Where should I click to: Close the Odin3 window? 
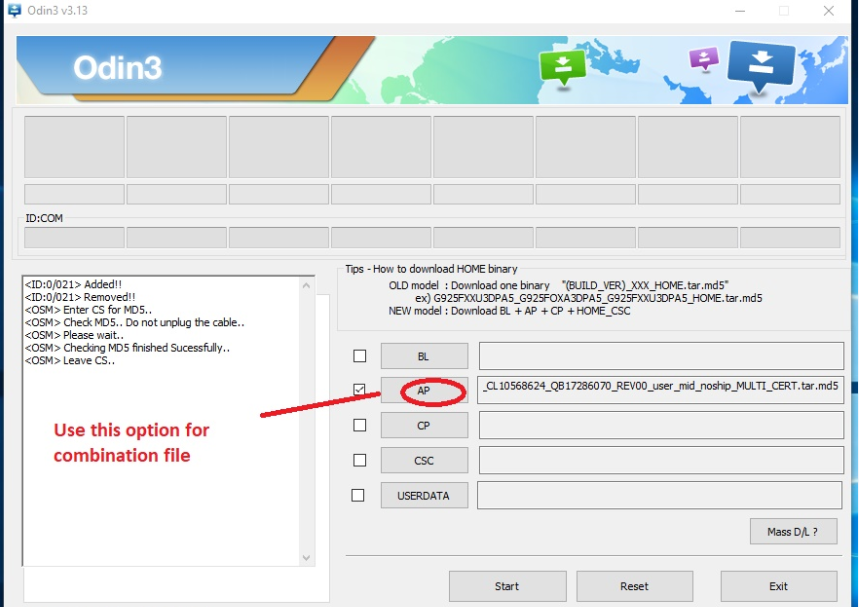tap(828, 10)
